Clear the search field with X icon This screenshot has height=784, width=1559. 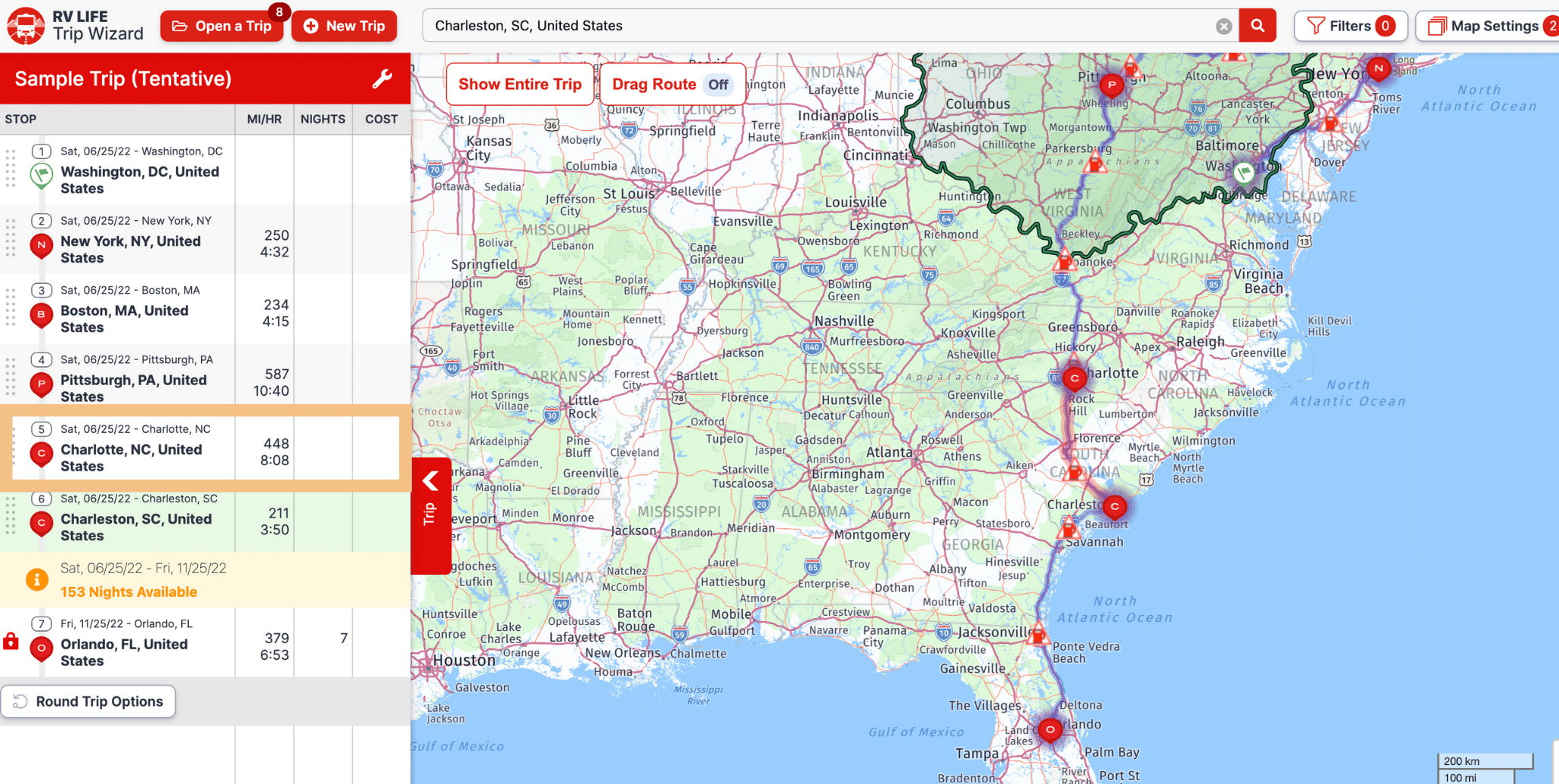pyautogui.click(x=1223, y=27)
